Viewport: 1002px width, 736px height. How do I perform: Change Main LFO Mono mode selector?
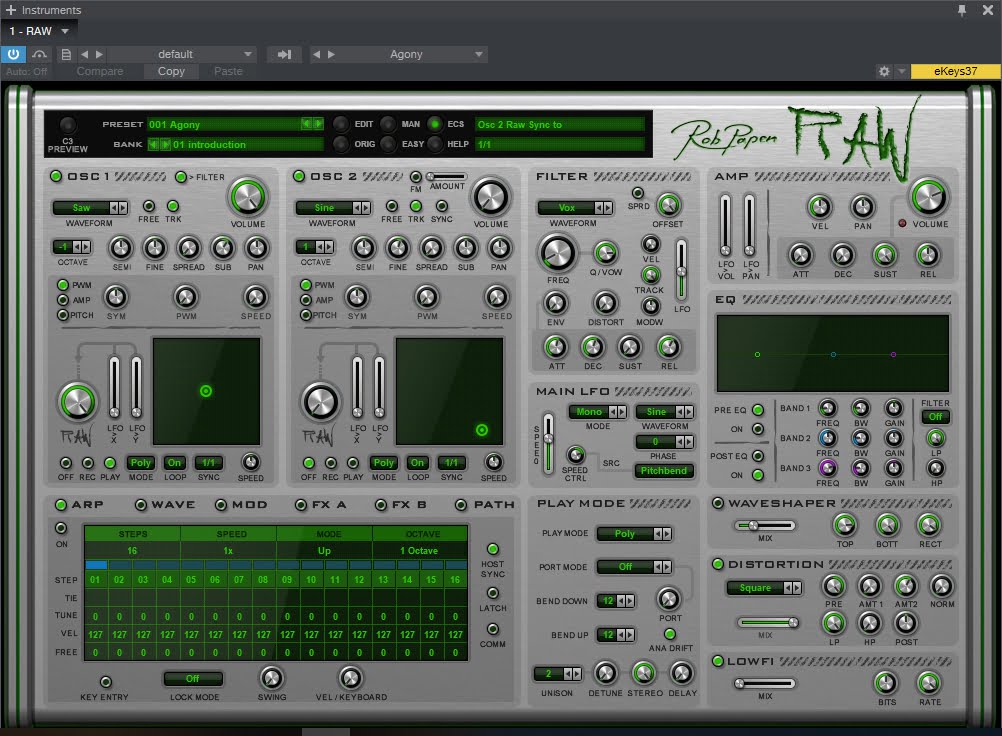point(597,412)
